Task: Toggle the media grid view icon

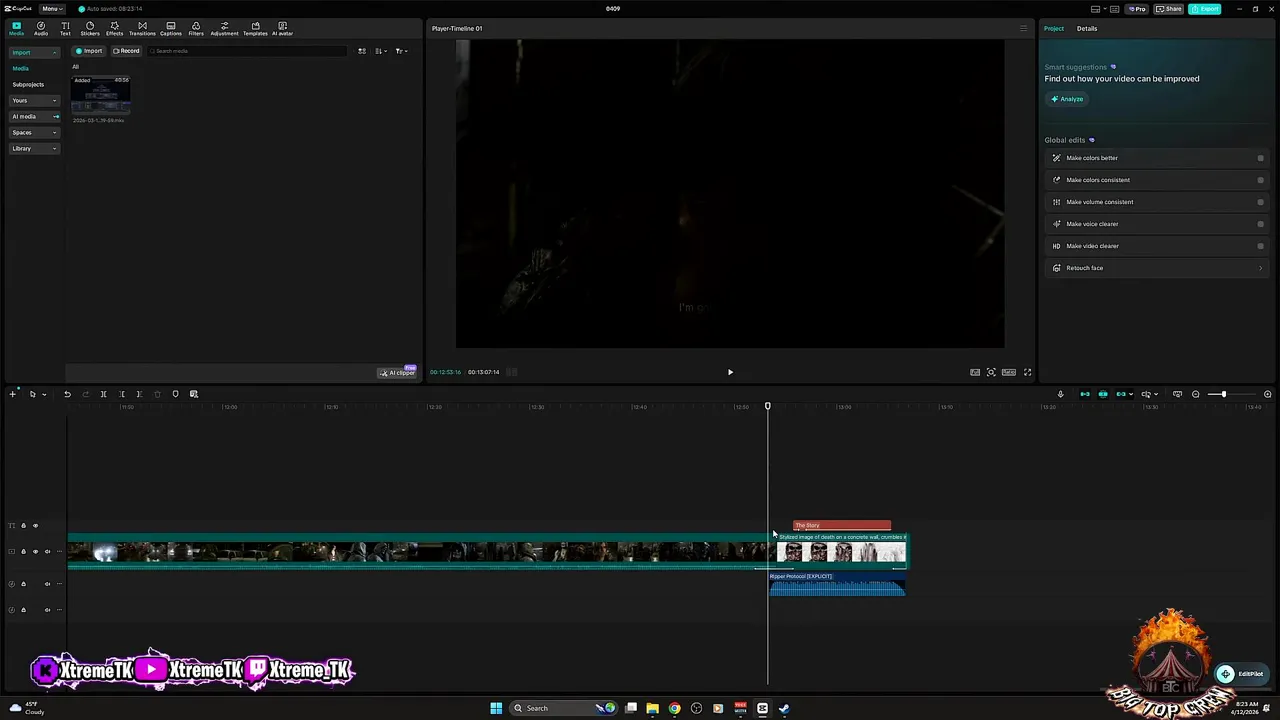Action: pyautogui.click(x=362, y=51)
